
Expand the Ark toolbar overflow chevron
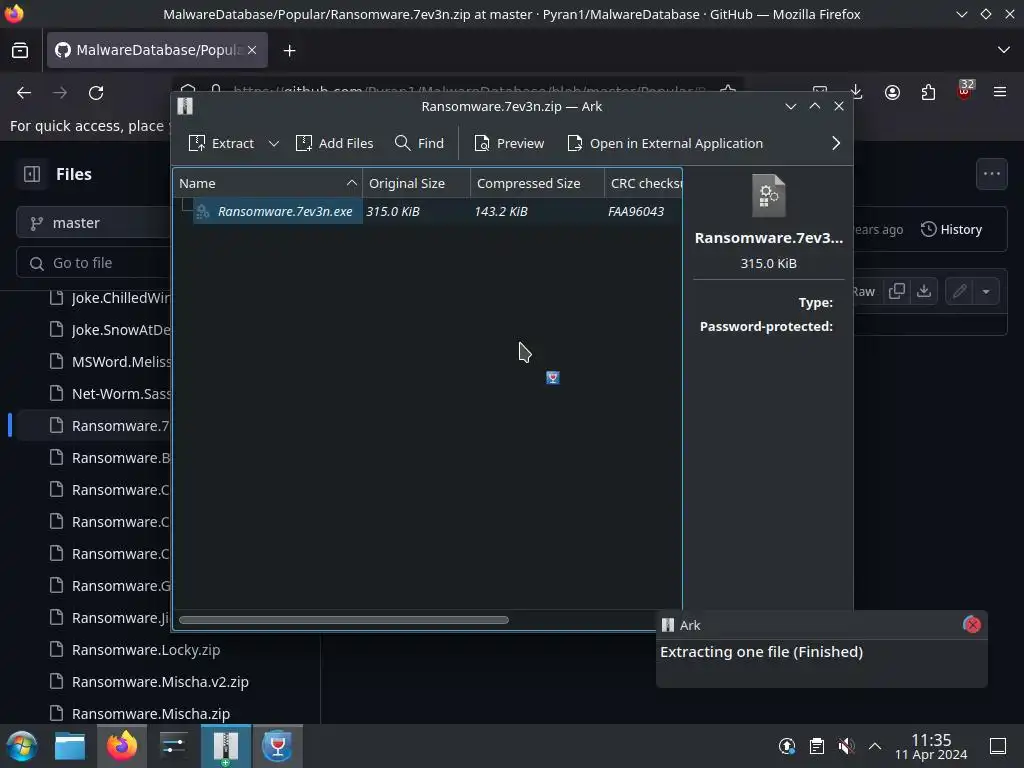(x=836, y=143)
